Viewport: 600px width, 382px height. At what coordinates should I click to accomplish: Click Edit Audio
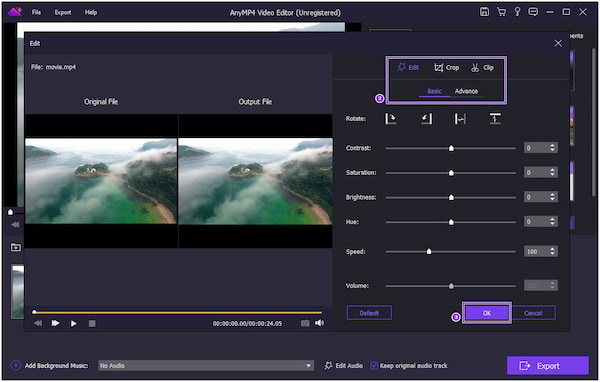(344, 366)
